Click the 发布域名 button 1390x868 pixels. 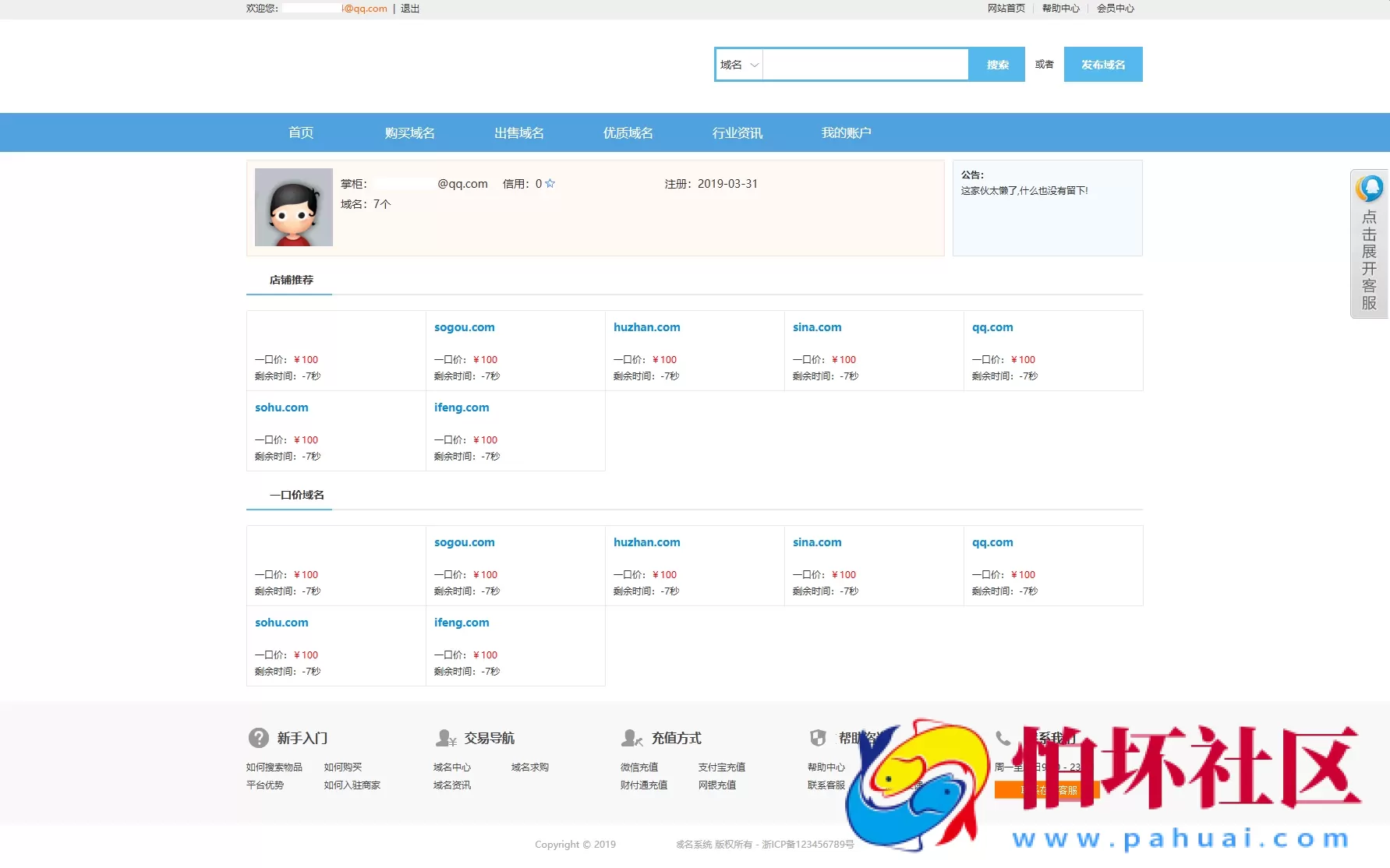1102,65
